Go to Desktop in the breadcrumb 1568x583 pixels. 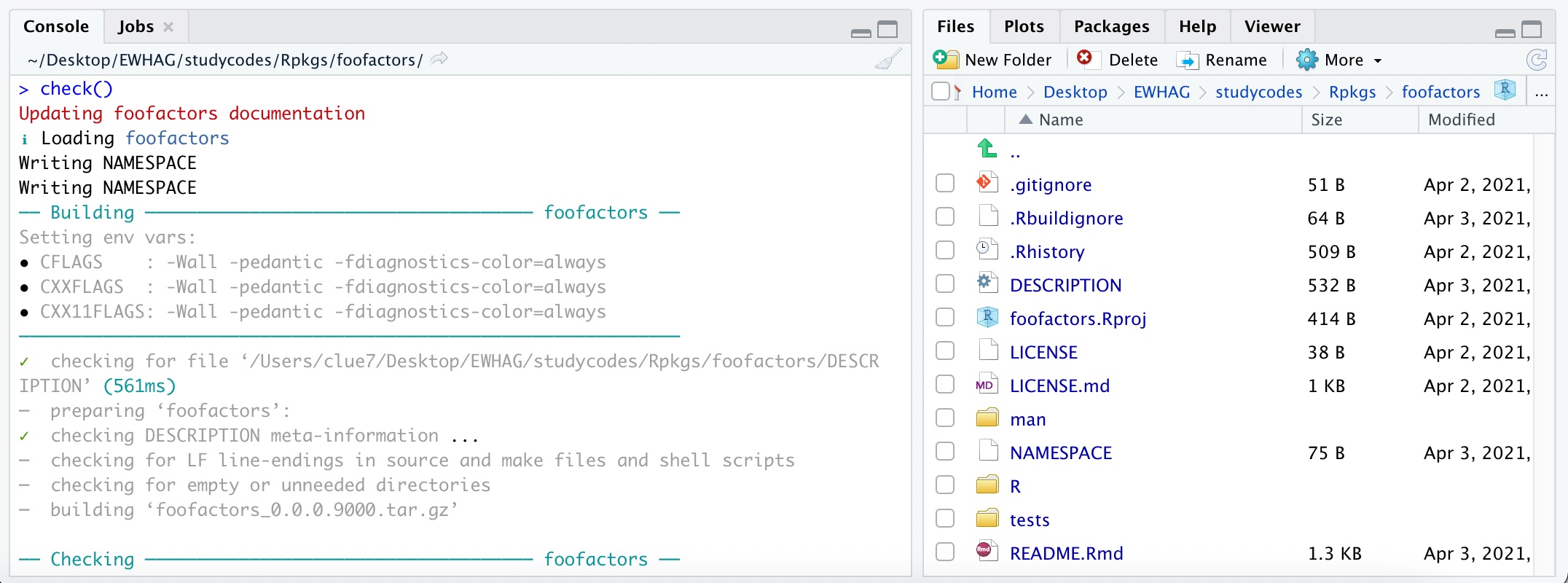pyautogui.click(x=1075, y=92)
